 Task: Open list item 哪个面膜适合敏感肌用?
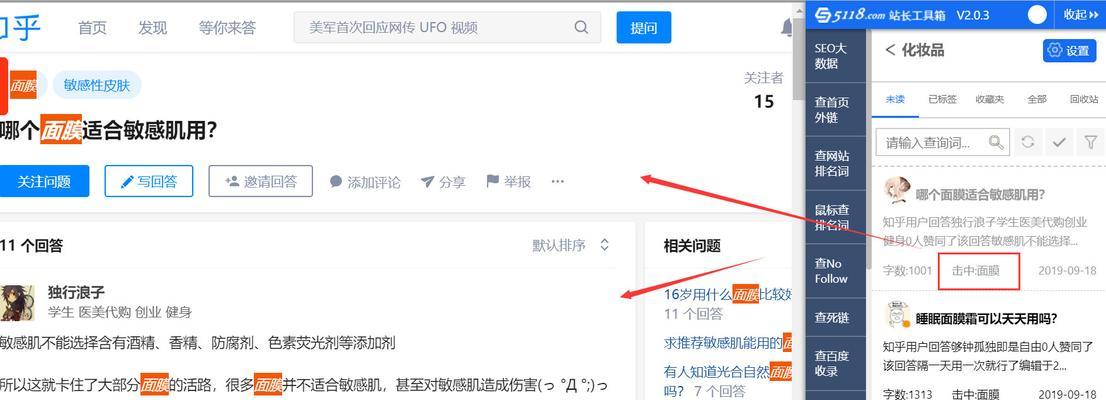coord(980,194)
